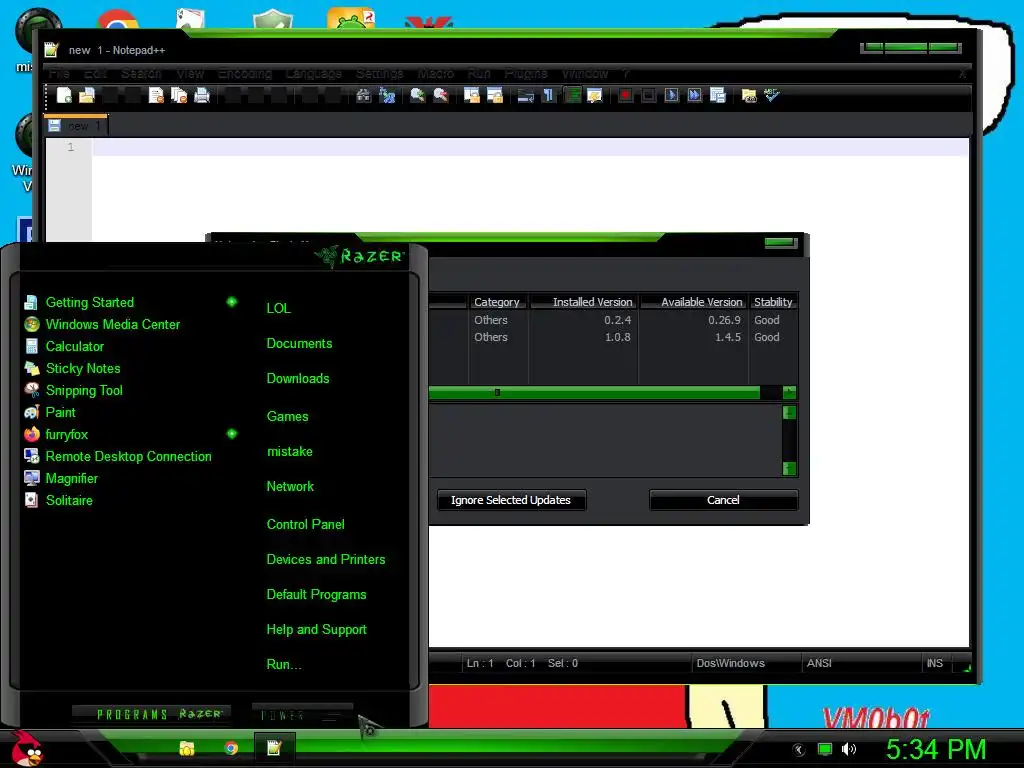Toggle Synchronize Vertical Scrolling icon

coord(472,95)
